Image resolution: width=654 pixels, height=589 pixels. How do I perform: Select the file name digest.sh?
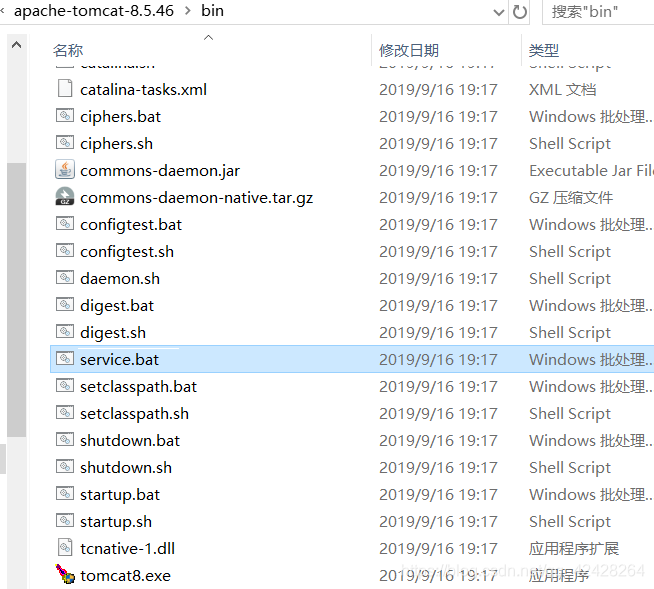(x=113, y=333)
